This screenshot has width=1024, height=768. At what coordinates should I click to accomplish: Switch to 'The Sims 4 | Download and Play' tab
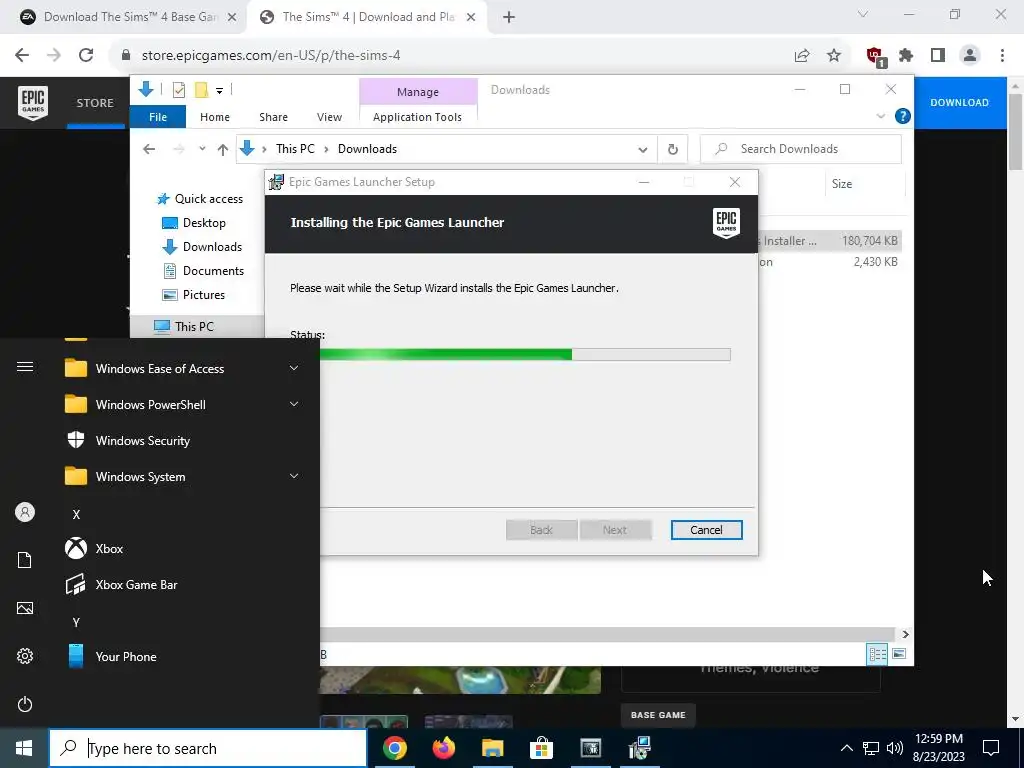click(367, 18)
